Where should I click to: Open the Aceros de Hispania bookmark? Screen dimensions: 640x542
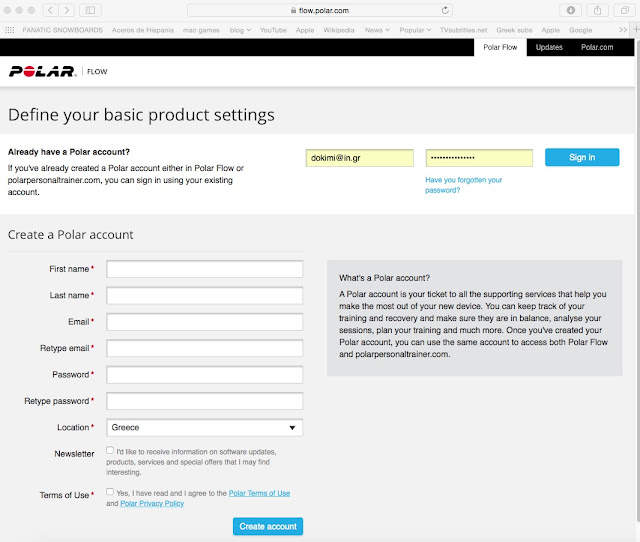[143, 30]
